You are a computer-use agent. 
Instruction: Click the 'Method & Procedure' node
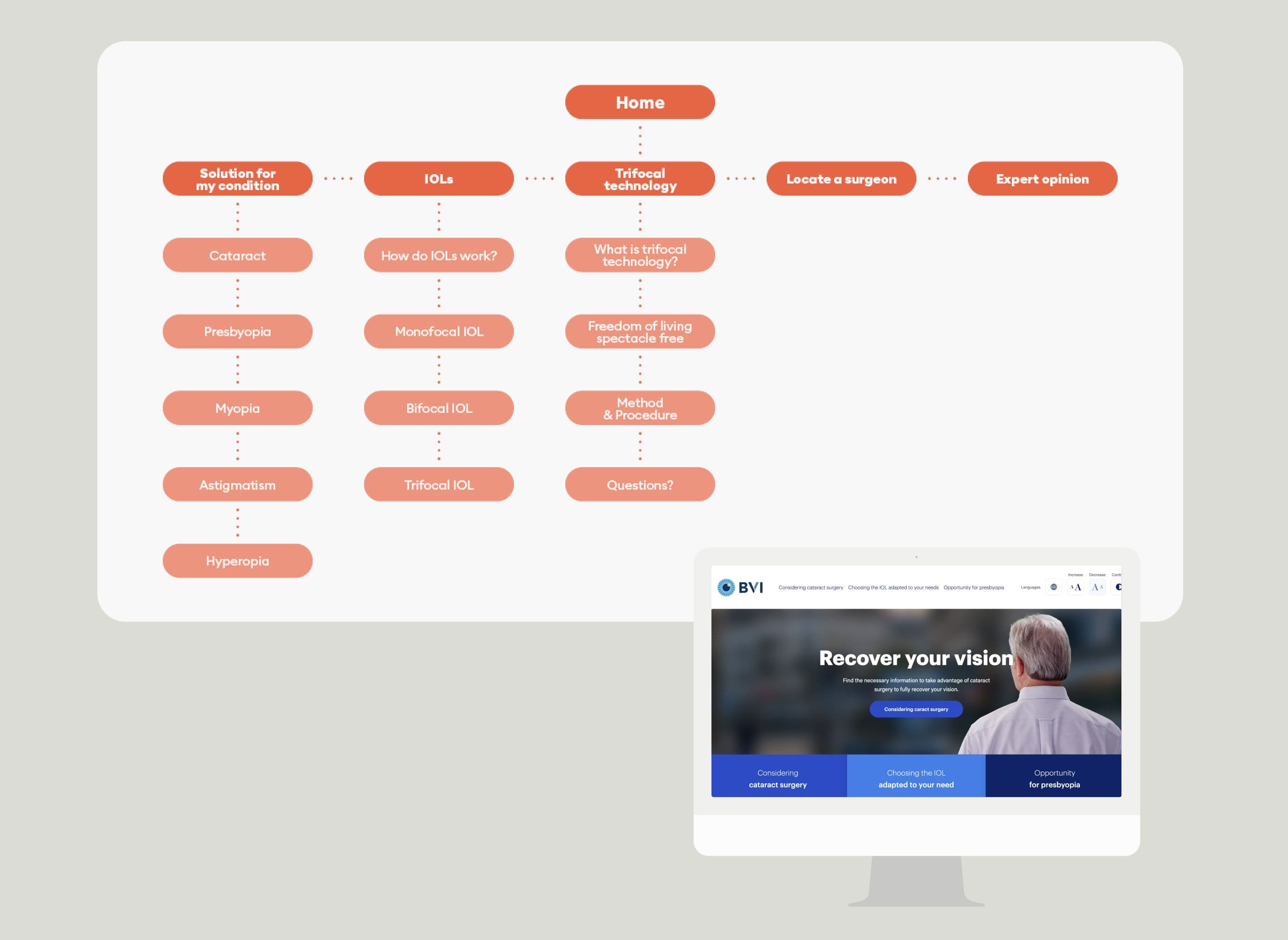pos(640,408)
